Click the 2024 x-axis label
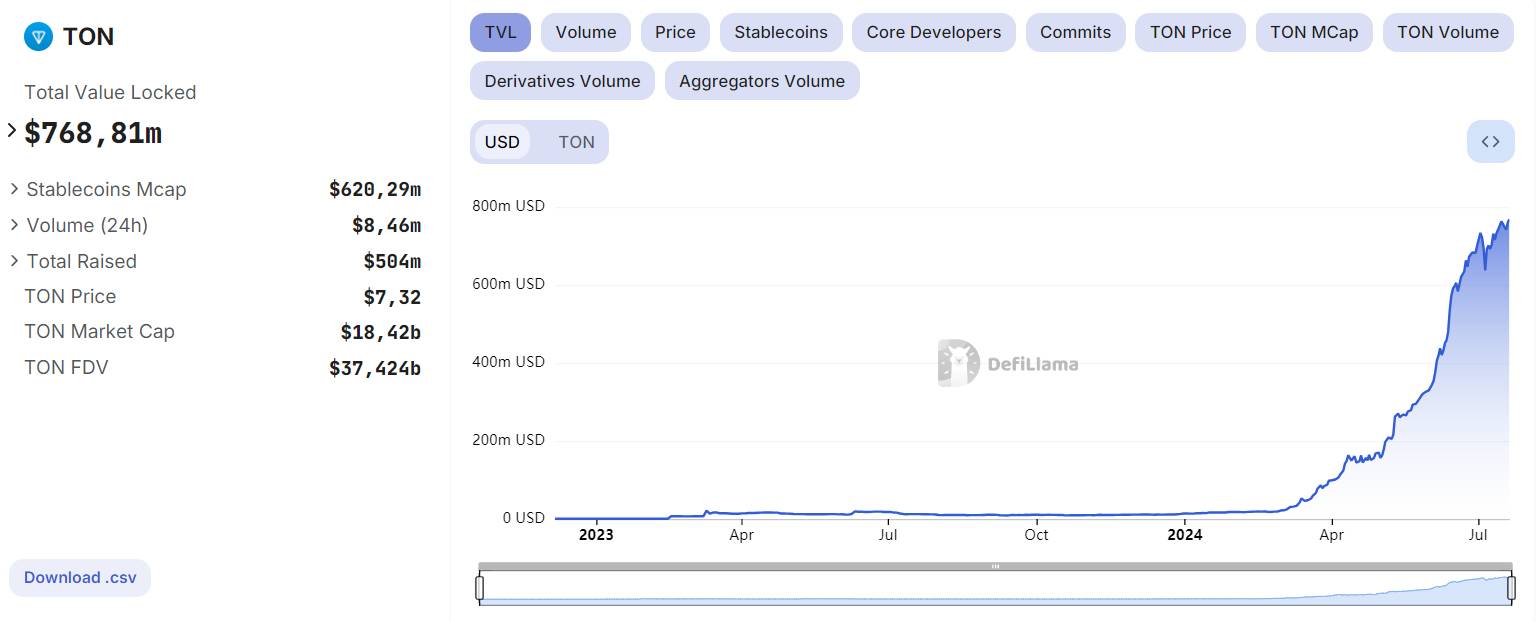This screenshot has height=622, width=1539. [1184, 535]
